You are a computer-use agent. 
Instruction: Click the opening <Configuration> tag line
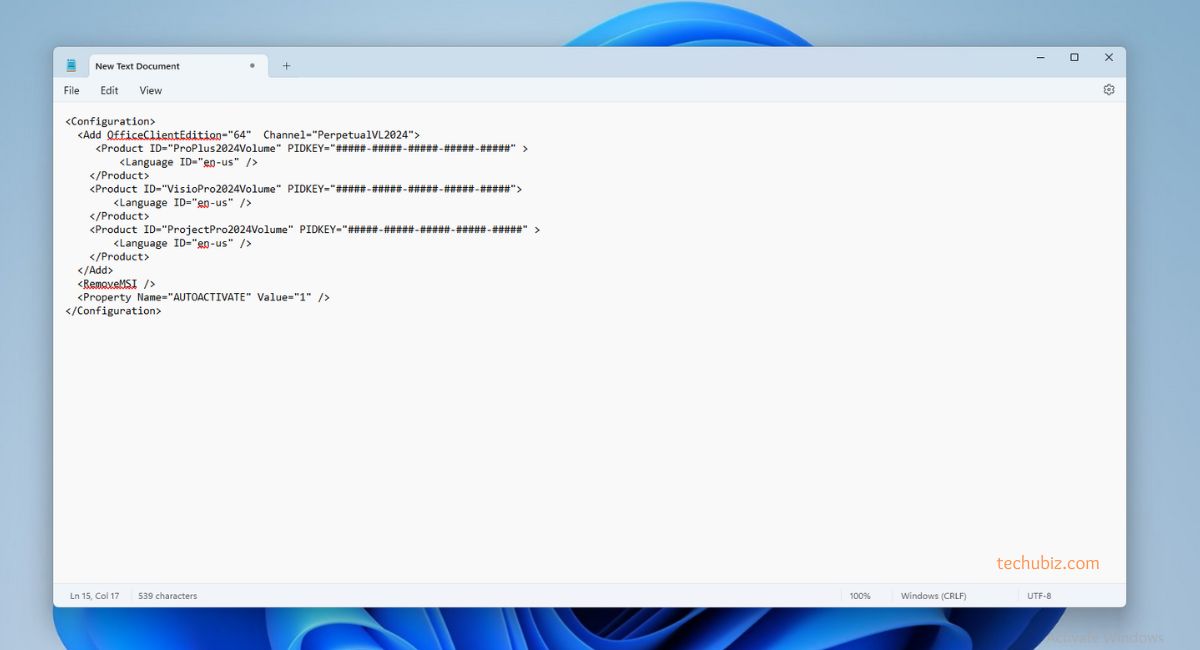coord(110,121)
